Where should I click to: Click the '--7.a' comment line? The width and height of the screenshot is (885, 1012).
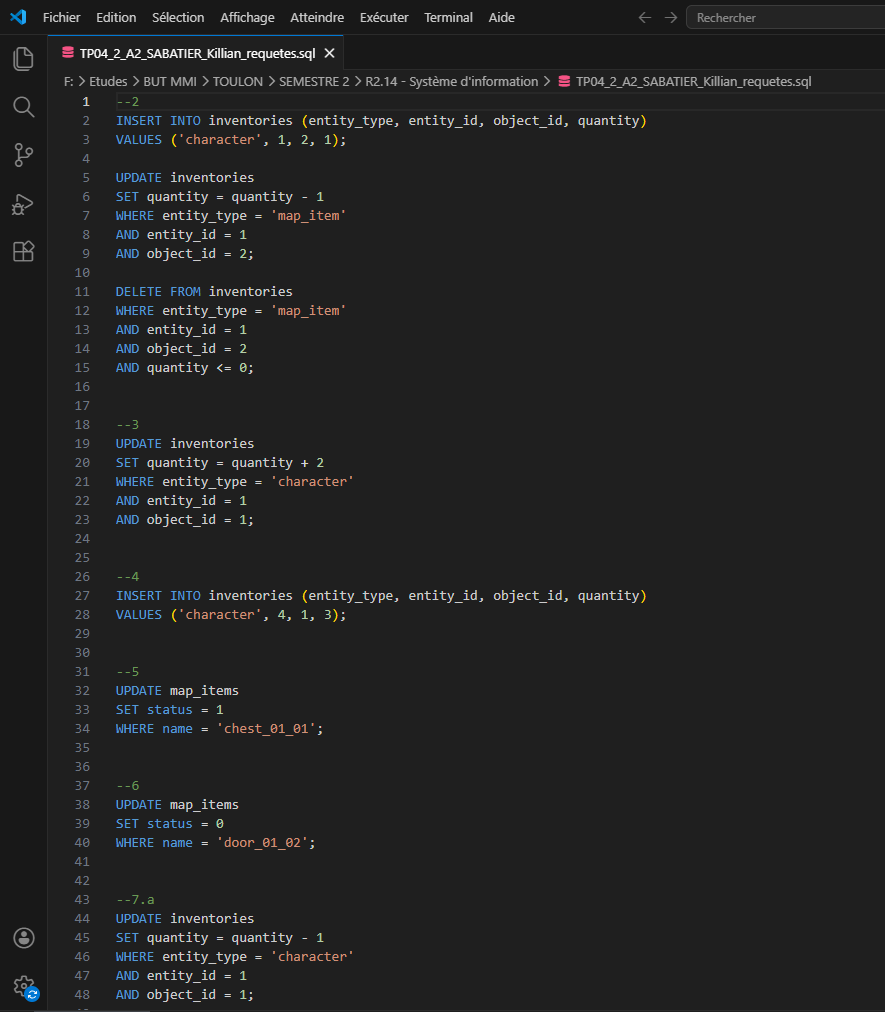coord(135,900)
